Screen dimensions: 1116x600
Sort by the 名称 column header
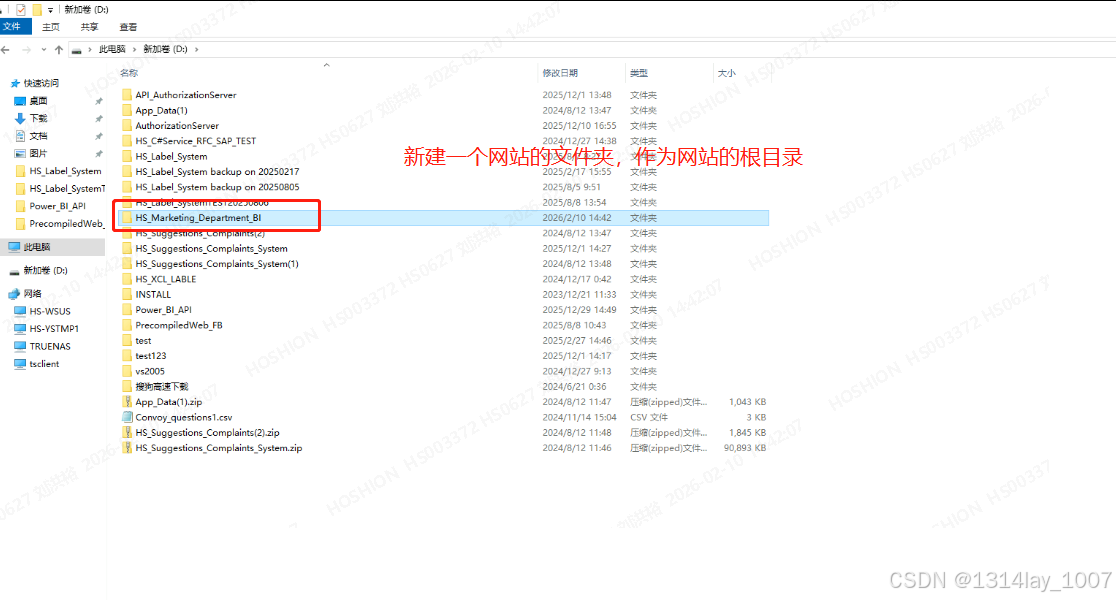(x=129, y=73)
